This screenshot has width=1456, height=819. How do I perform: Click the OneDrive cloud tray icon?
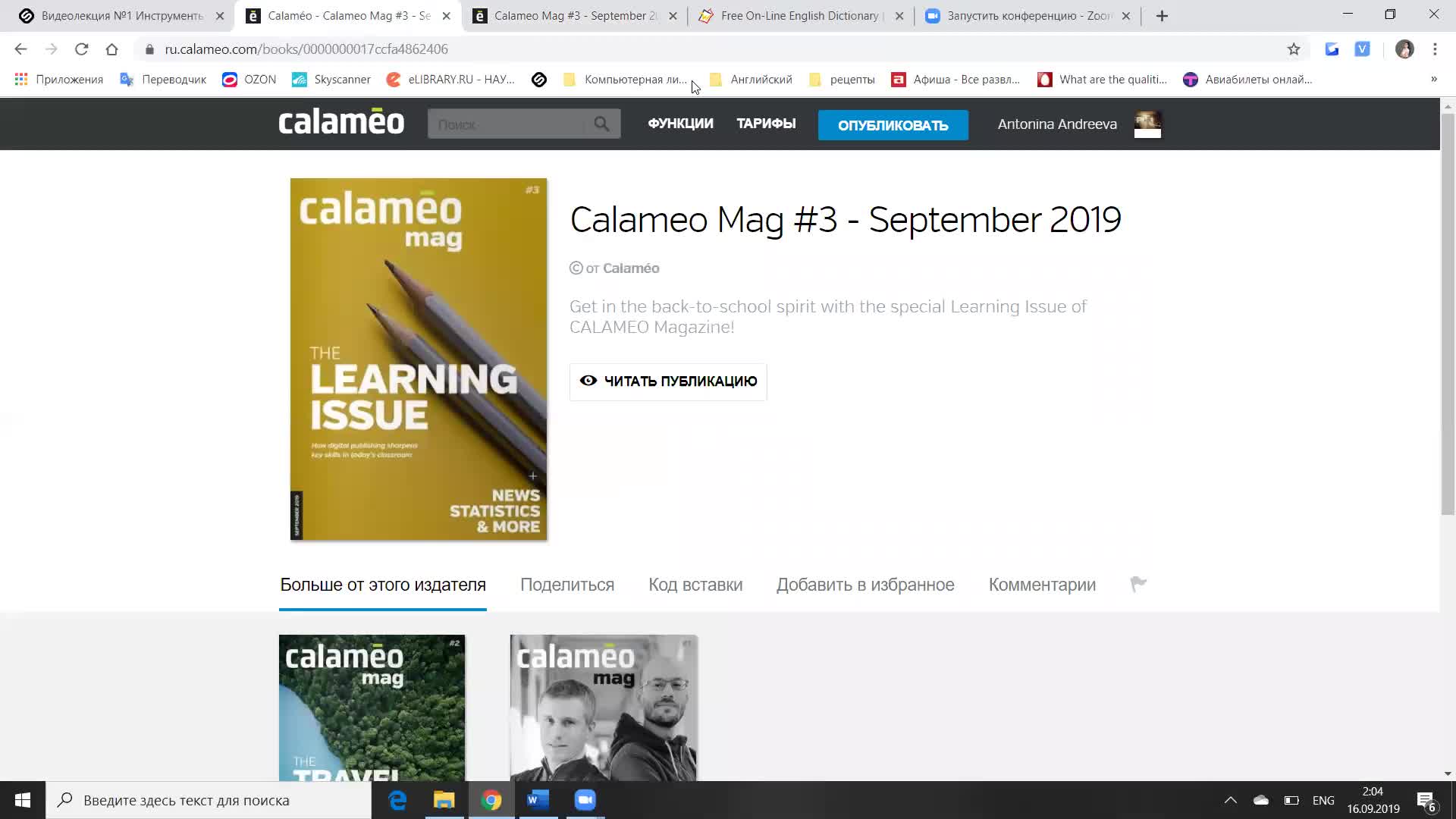click(x=1261, y=800)
